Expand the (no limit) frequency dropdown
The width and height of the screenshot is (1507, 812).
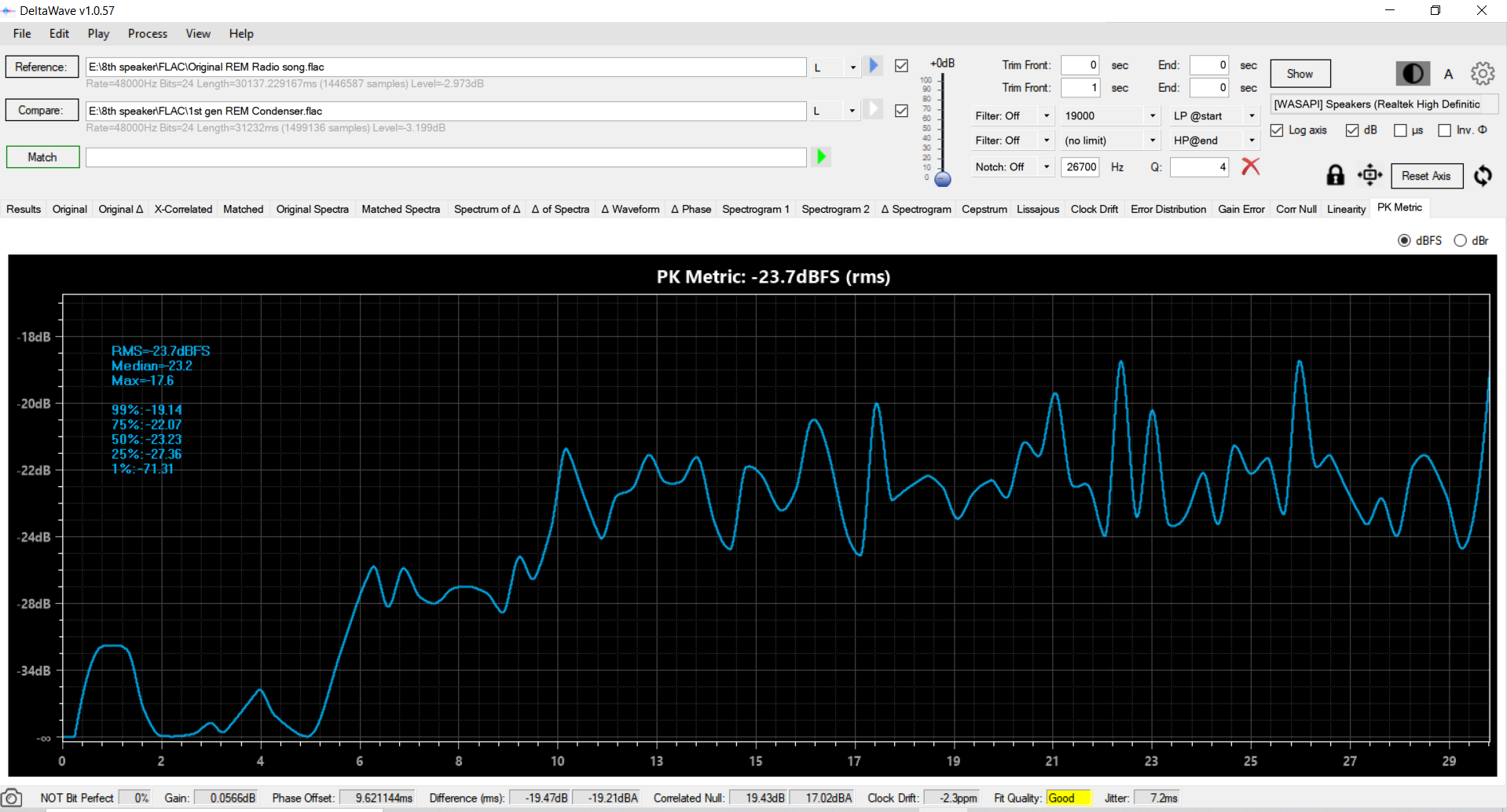click(1111, 141)
